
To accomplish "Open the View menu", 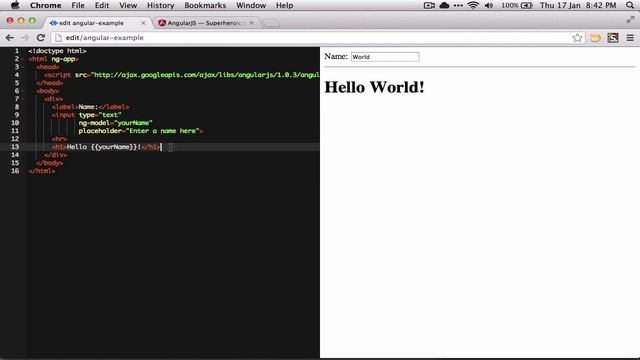I will coord(128,5).
